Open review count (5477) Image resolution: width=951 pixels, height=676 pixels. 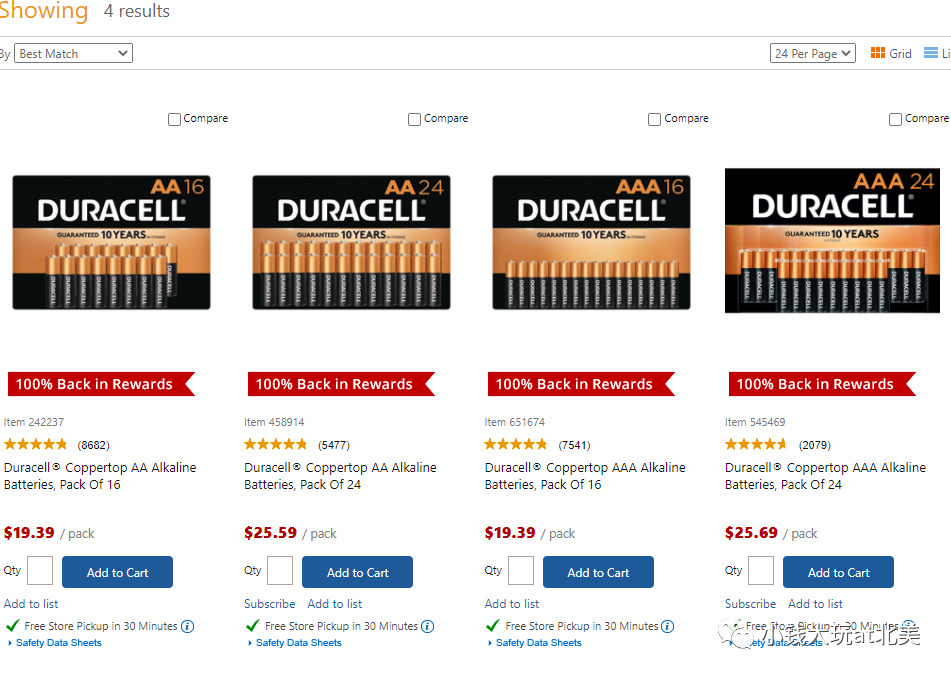[x=334, y=445]
